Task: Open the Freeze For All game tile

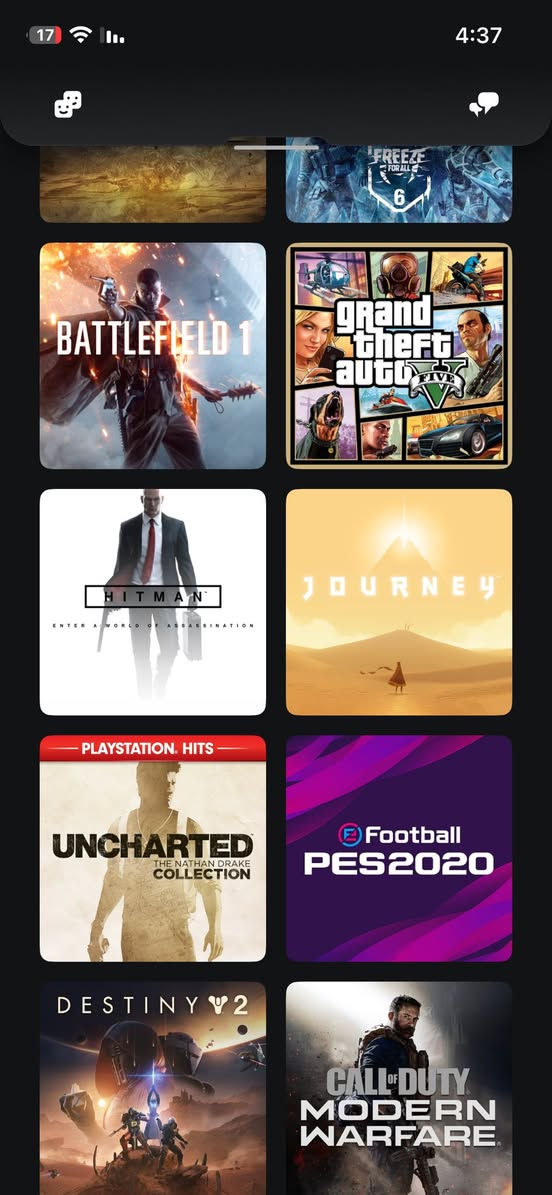Action: click(399, 183)
